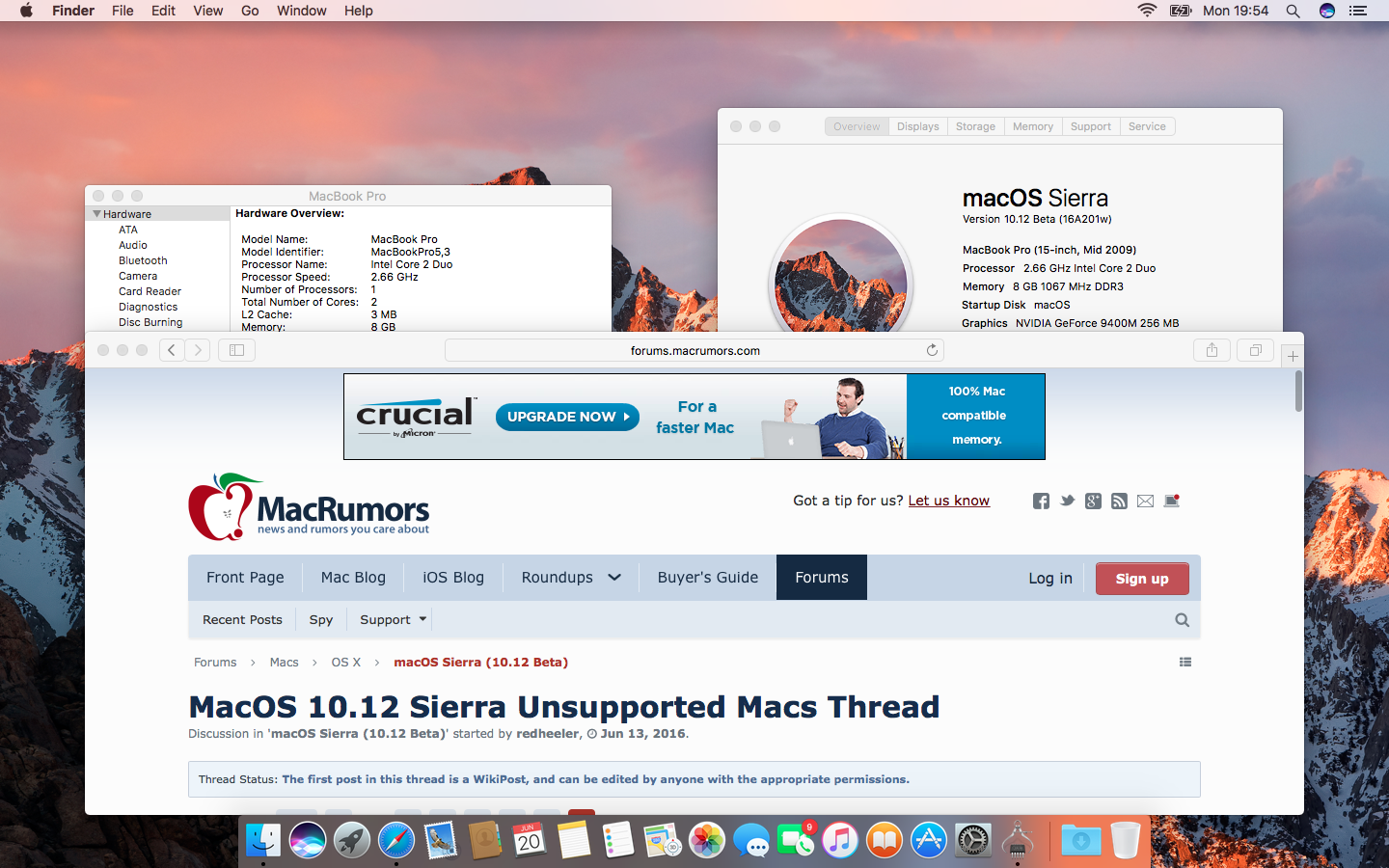Click Recent Posts link
Viewport: 1389px width, 868px height.
(x=242, y=619)
